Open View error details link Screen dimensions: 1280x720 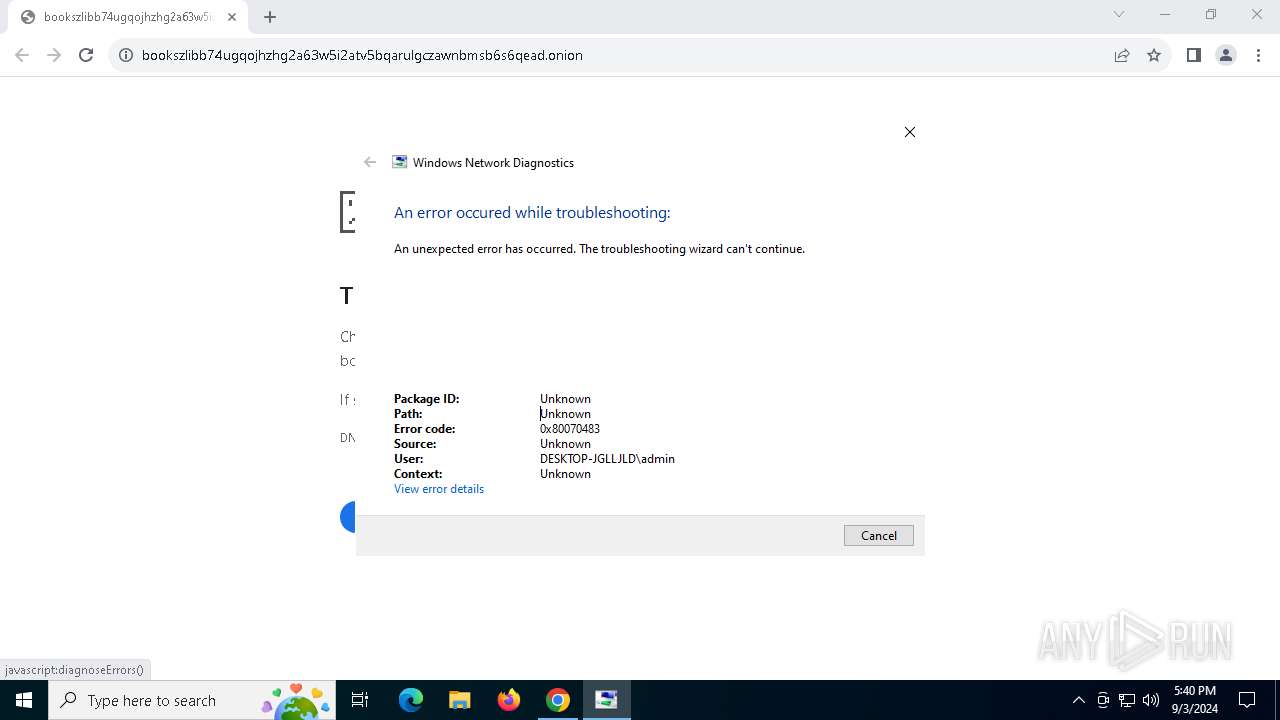click(439, 489)
